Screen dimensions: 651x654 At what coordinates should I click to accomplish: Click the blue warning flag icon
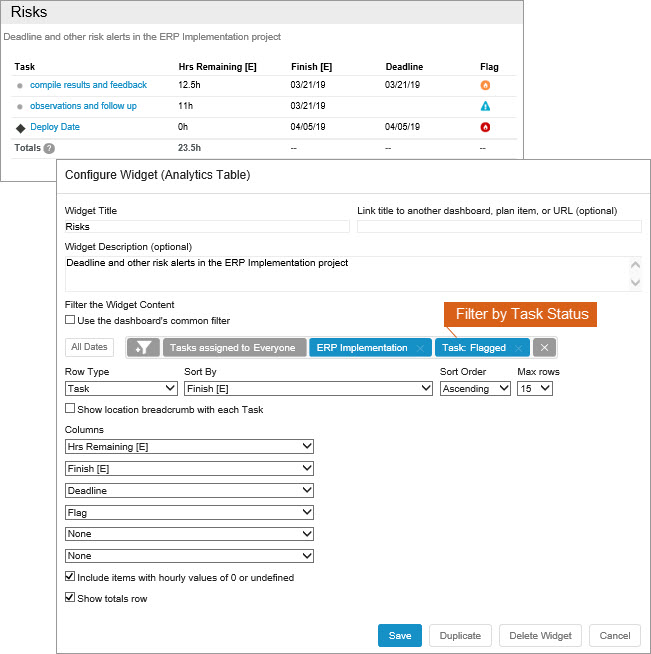485,106
